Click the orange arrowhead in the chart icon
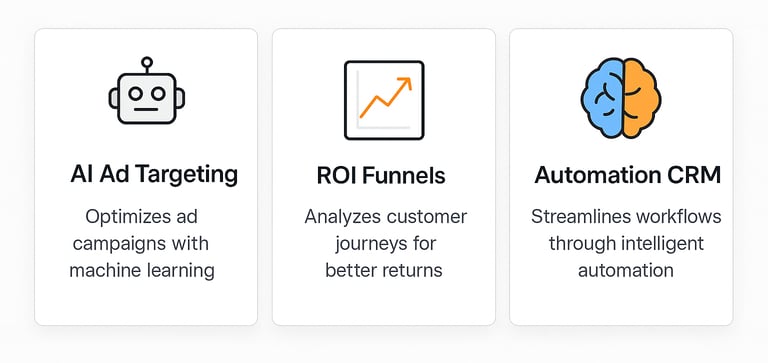This screenshot has height=363, width=768. point(405,83)
